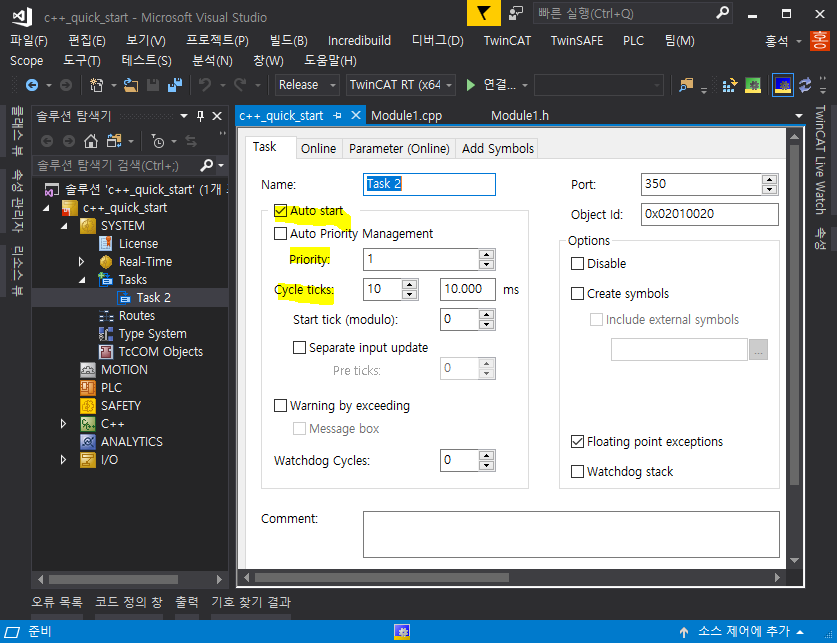Enable Watchdog stack checkbox

(577, 472)
